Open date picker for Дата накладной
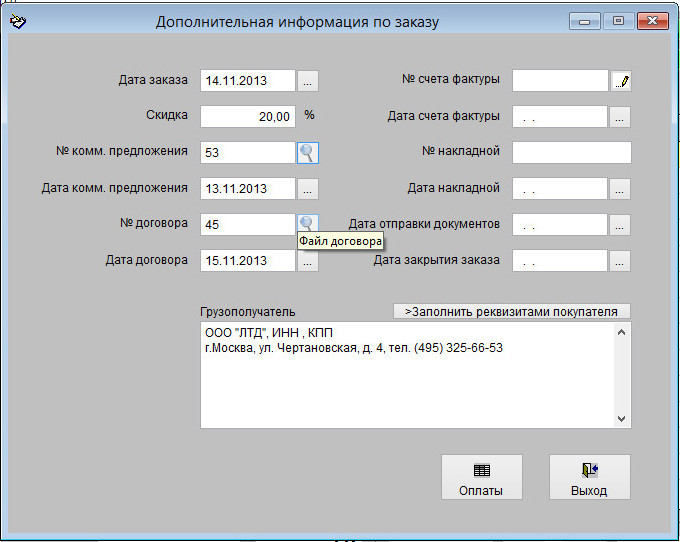 click(x=620, y=189)
